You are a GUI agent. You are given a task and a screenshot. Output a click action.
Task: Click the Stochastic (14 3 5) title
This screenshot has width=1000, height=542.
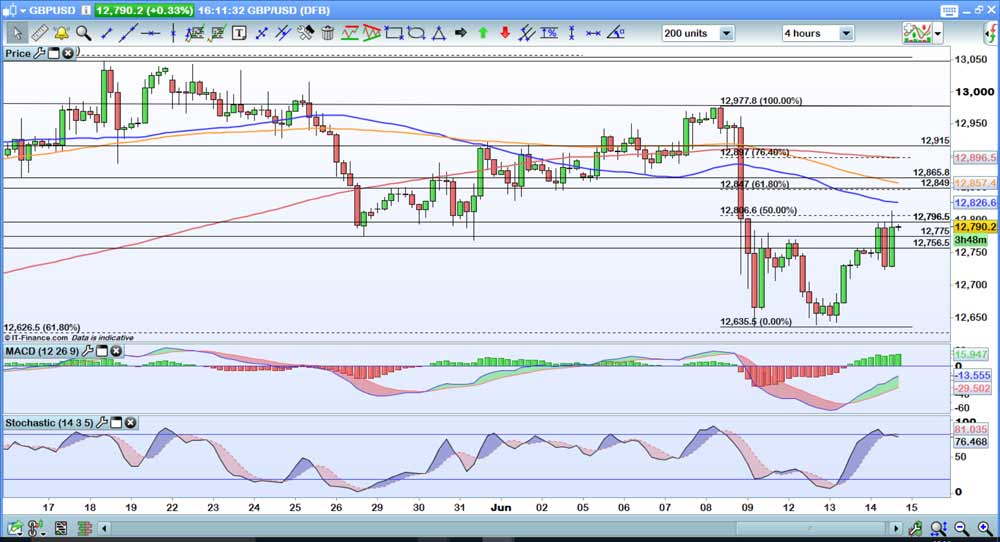(x=49, y=423)
